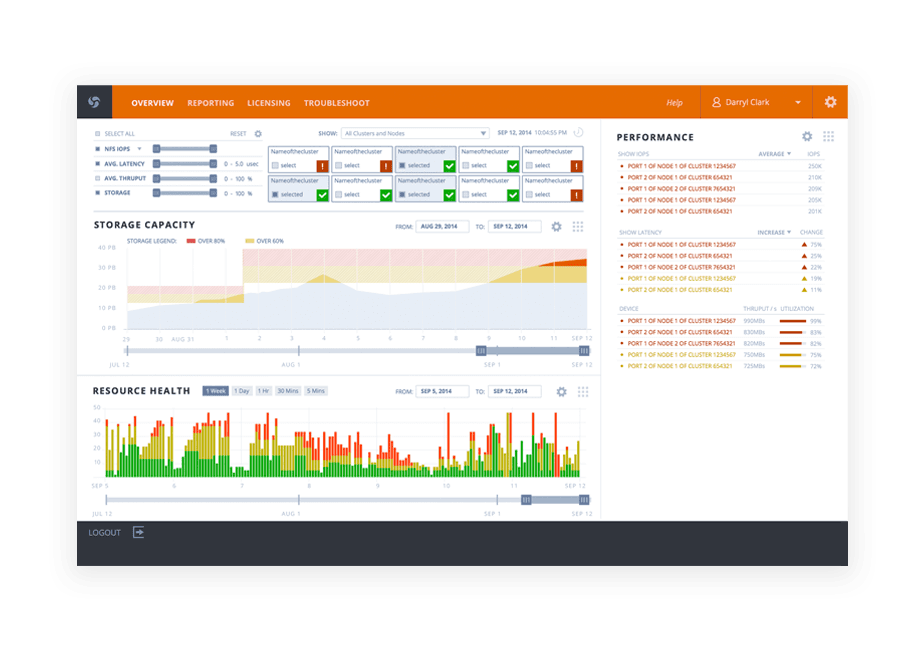This screenshot has height=650, width=924.
Task: Enable the Avg. Thruput checkbox
Action: (98, 178)
